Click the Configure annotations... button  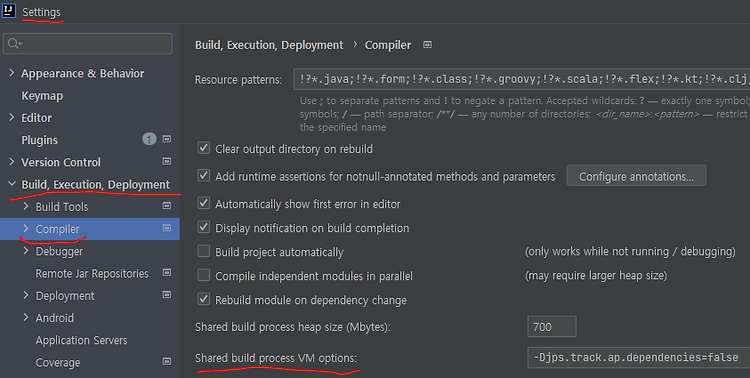636,176
